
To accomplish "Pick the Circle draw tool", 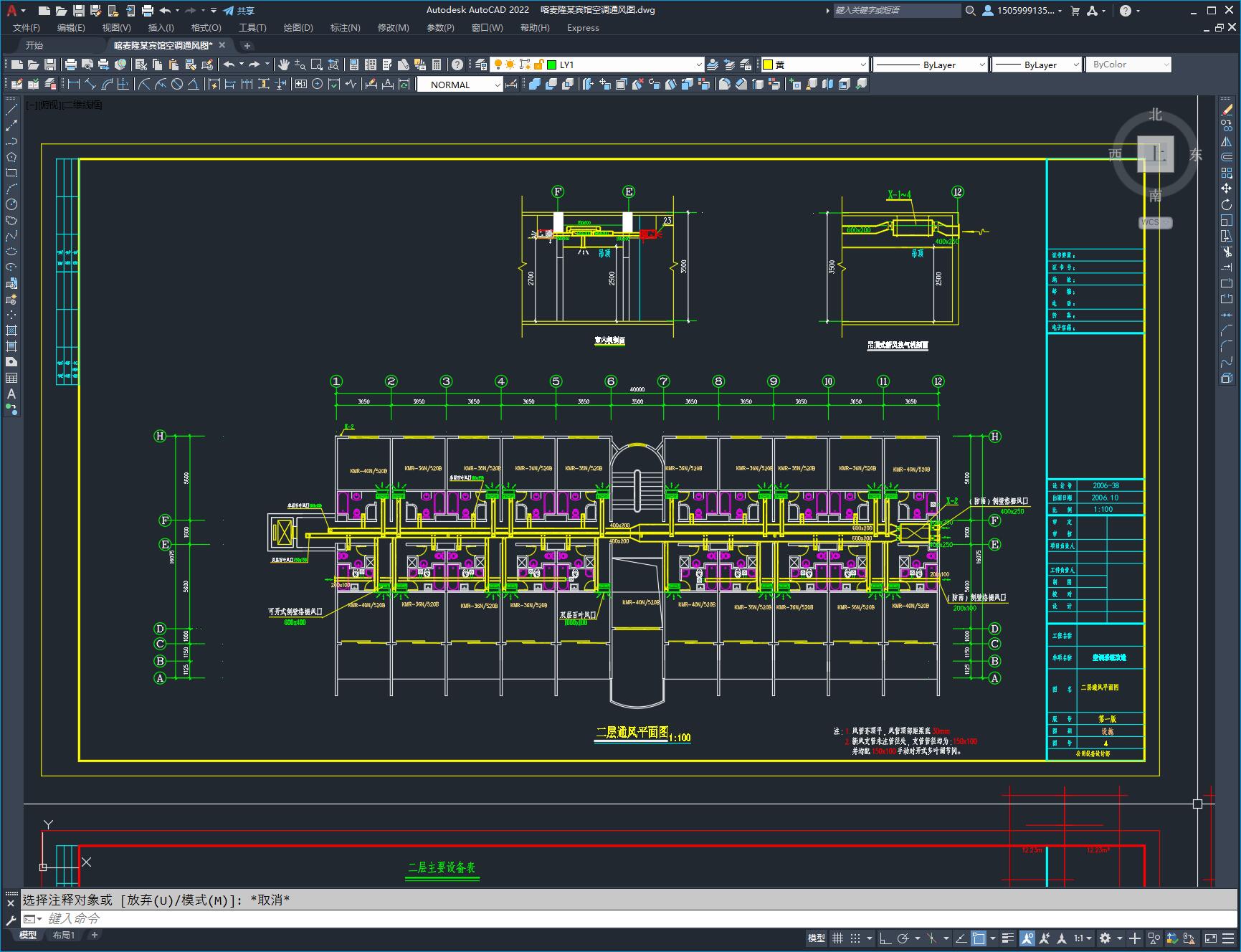I will (11, 204).
